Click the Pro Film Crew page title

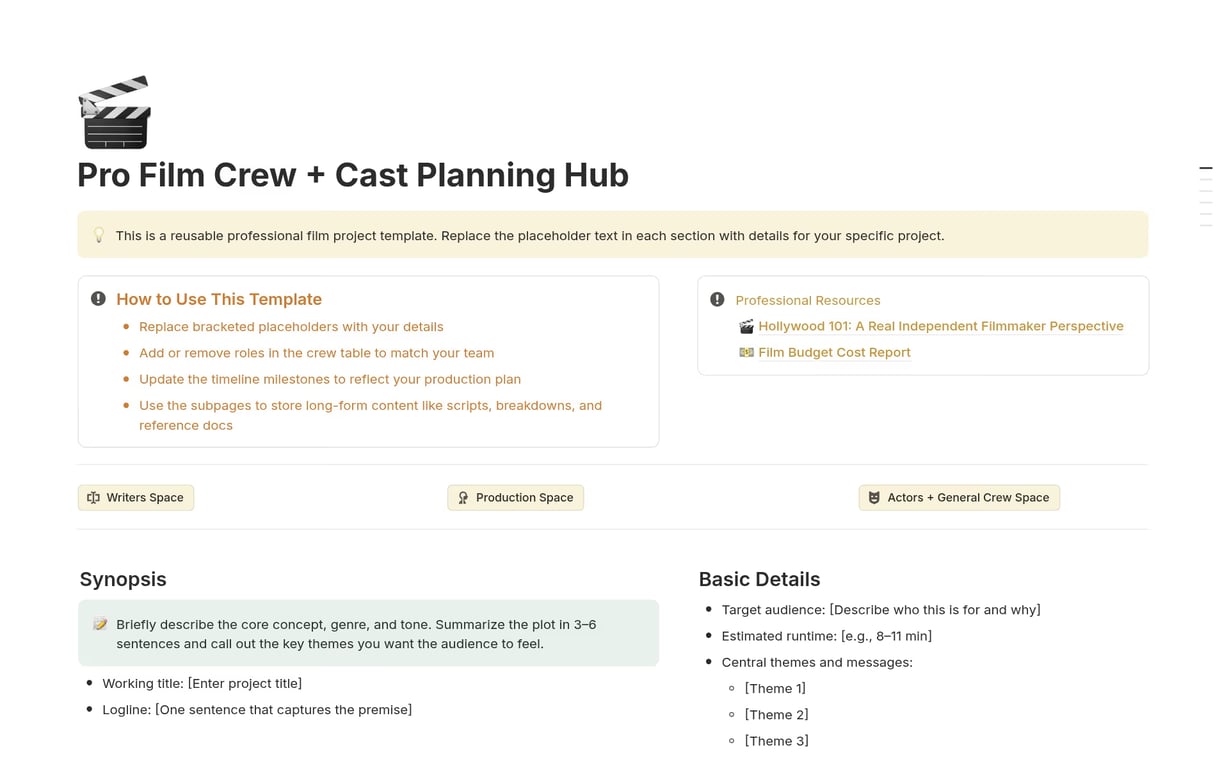pyautogui.click(x=352, y=175)
